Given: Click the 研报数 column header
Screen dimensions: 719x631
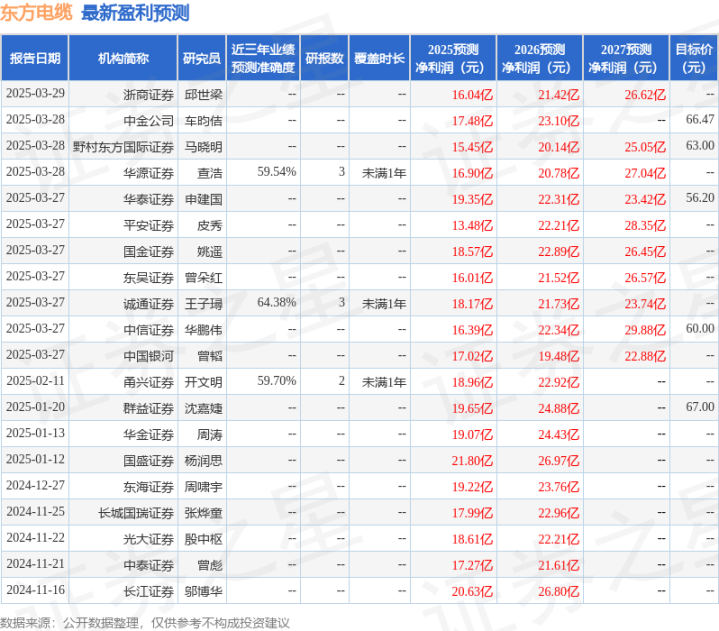Looking at the screenshot, I should click(324, 58).
